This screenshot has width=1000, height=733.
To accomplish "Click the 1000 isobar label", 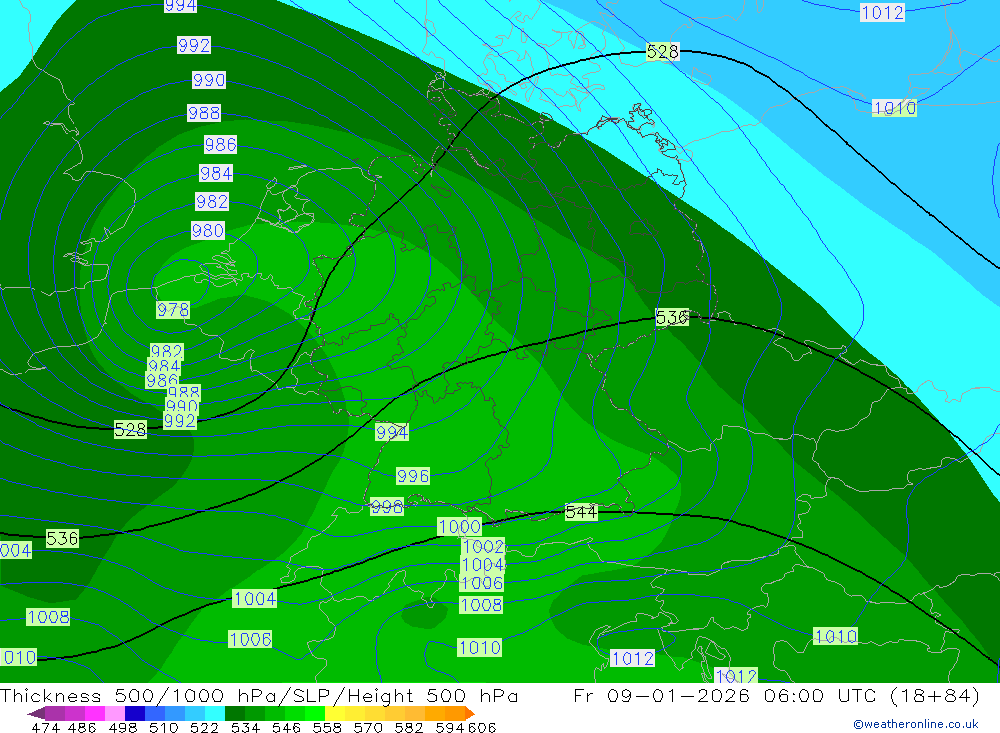I will click(459, 526).
